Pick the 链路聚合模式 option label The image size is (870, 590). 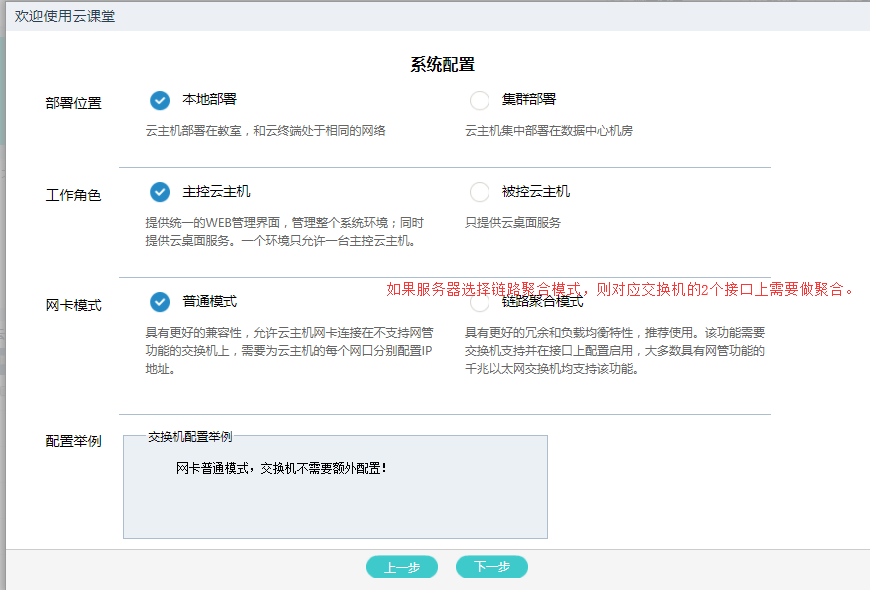coord(542,302)
